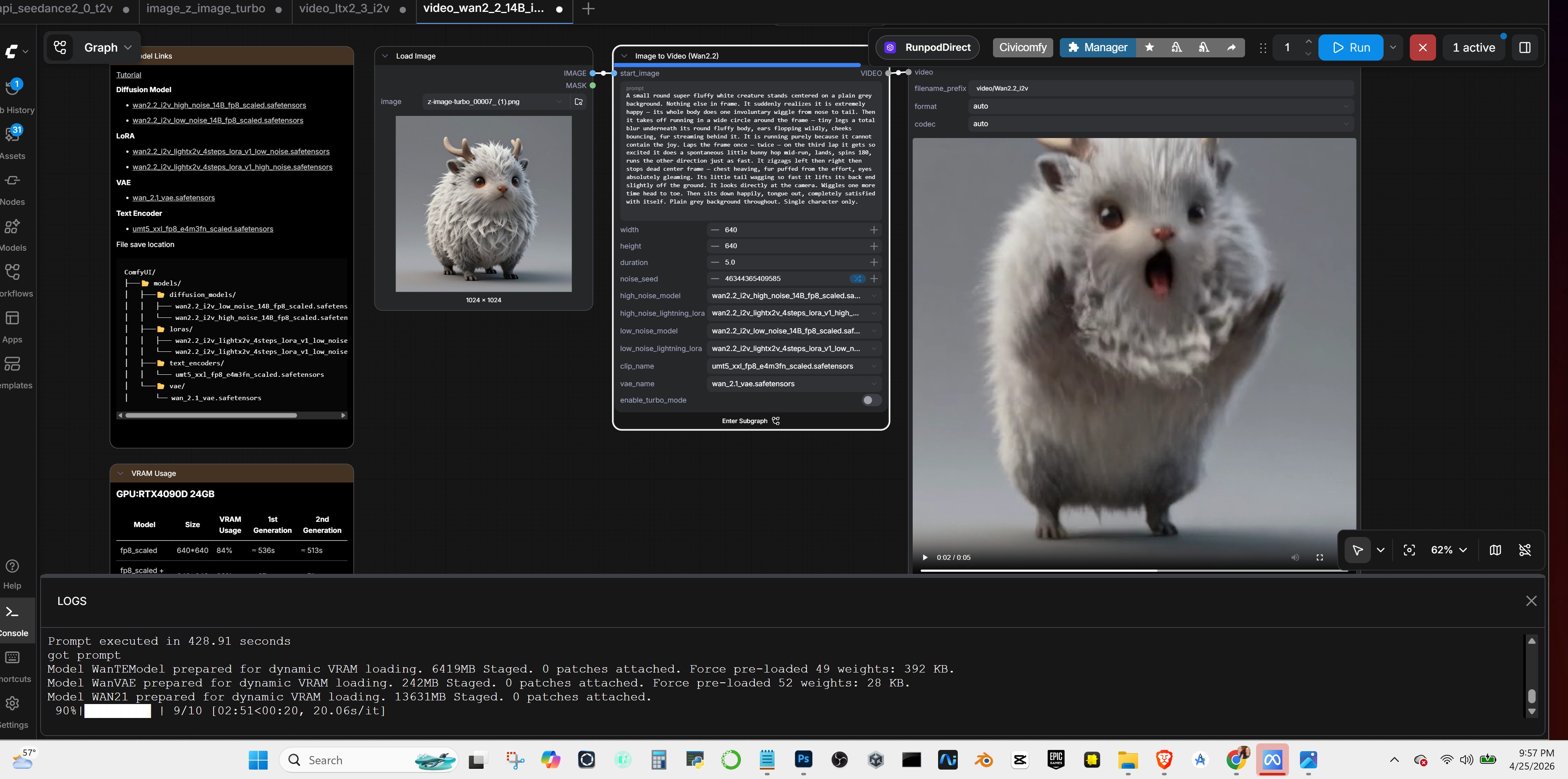
Task: Open the Templates sidebar panel
Action: coord(13,364)
